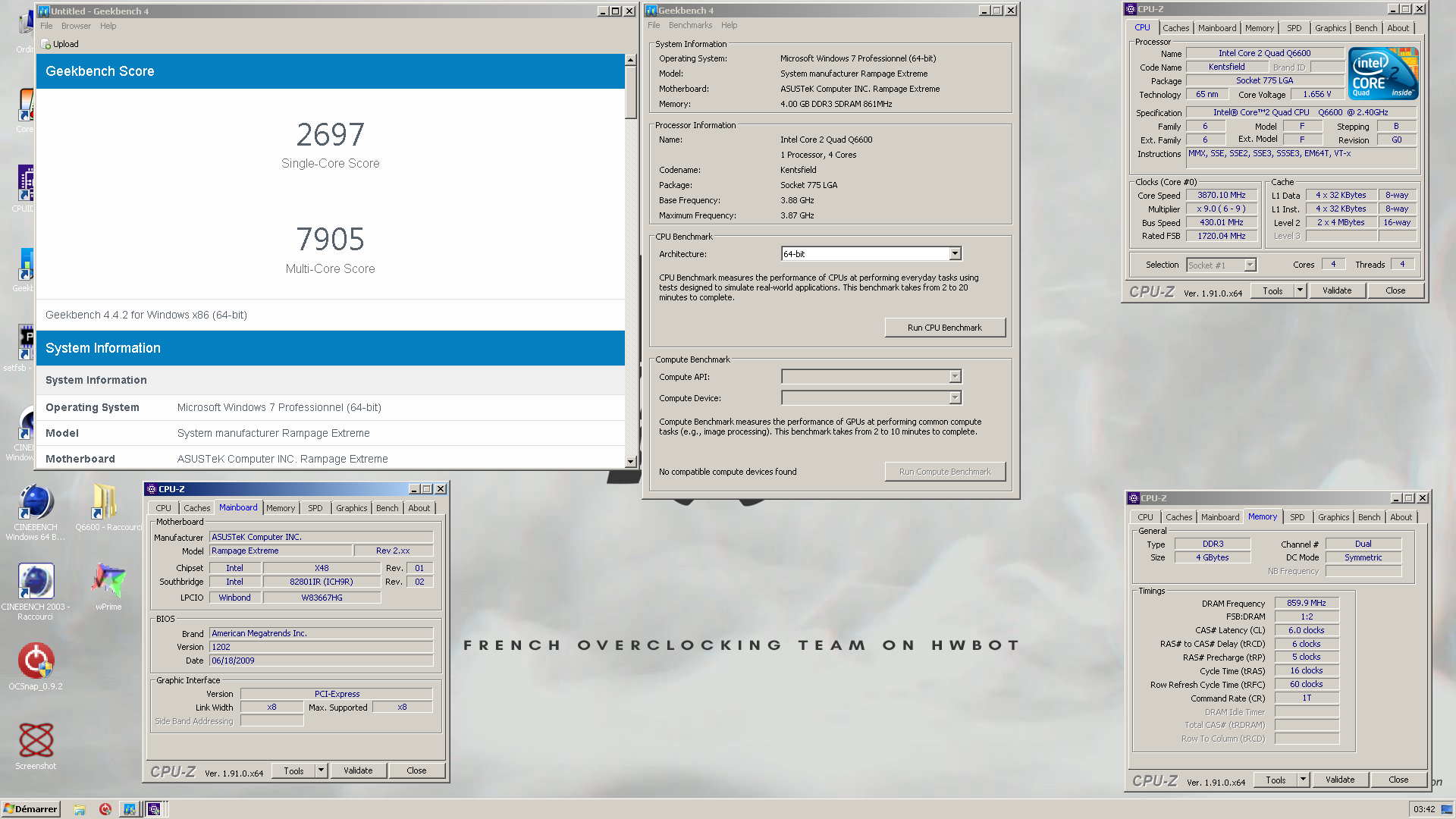This screenshot has height=819, width=1456.
Task: Open the Mainboard tab in Memory CPU-Z
Action: 1219,517
